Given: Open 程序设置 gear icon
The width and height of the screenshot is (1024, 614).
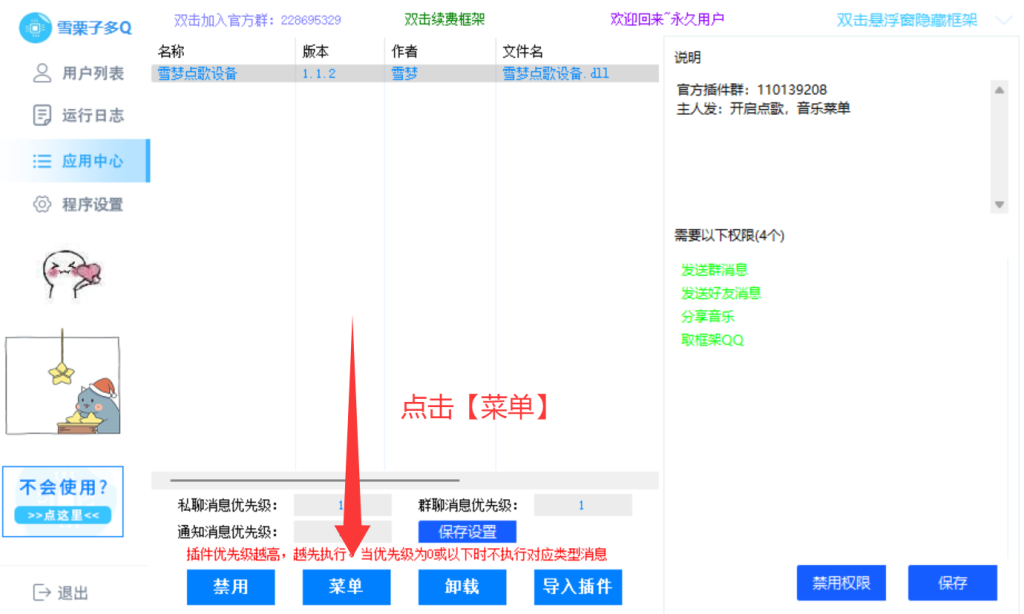Looking at the screenshot, I should tap(42, 205).
